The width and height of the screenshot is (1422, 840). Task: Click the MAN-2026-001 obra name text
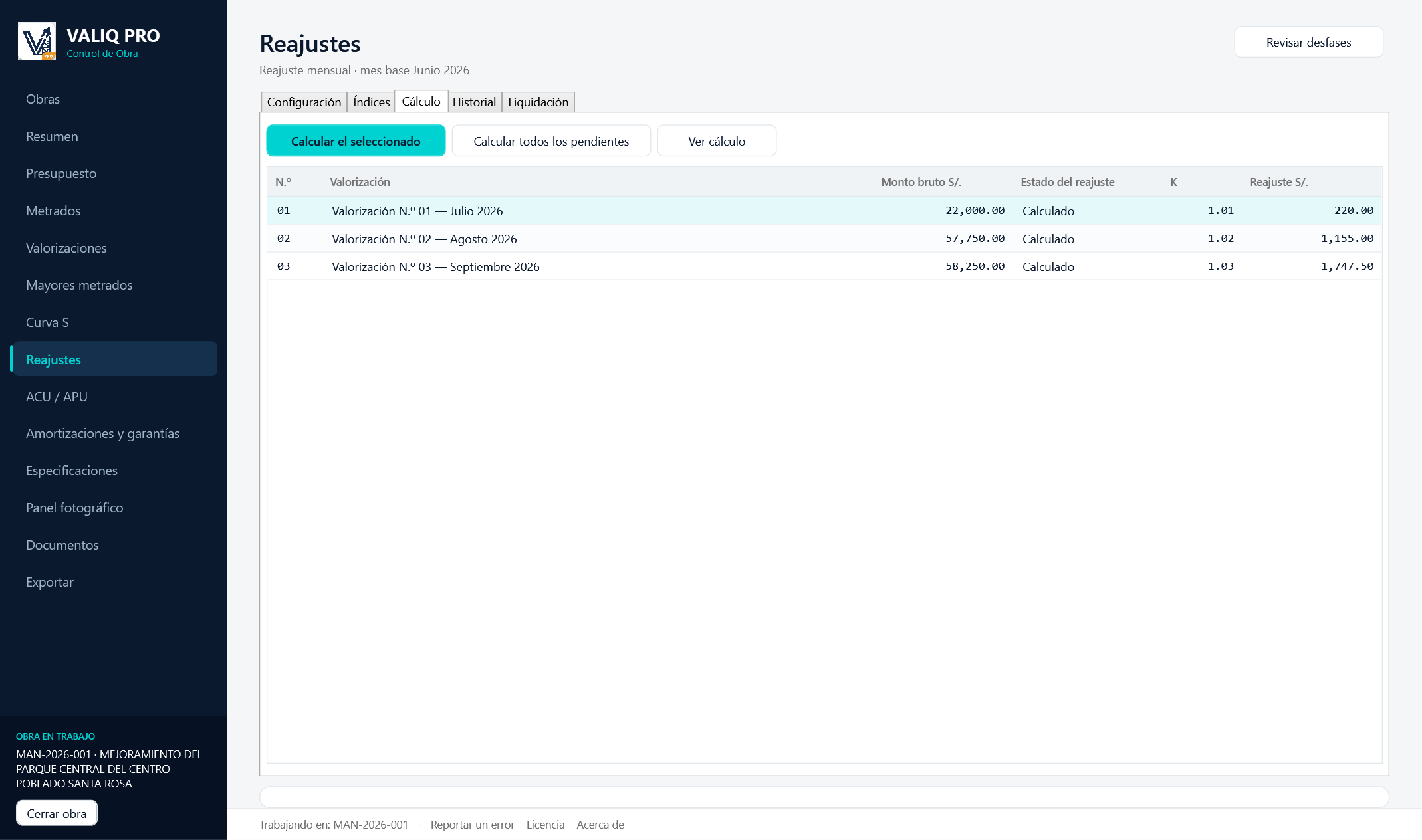[109, 769]
